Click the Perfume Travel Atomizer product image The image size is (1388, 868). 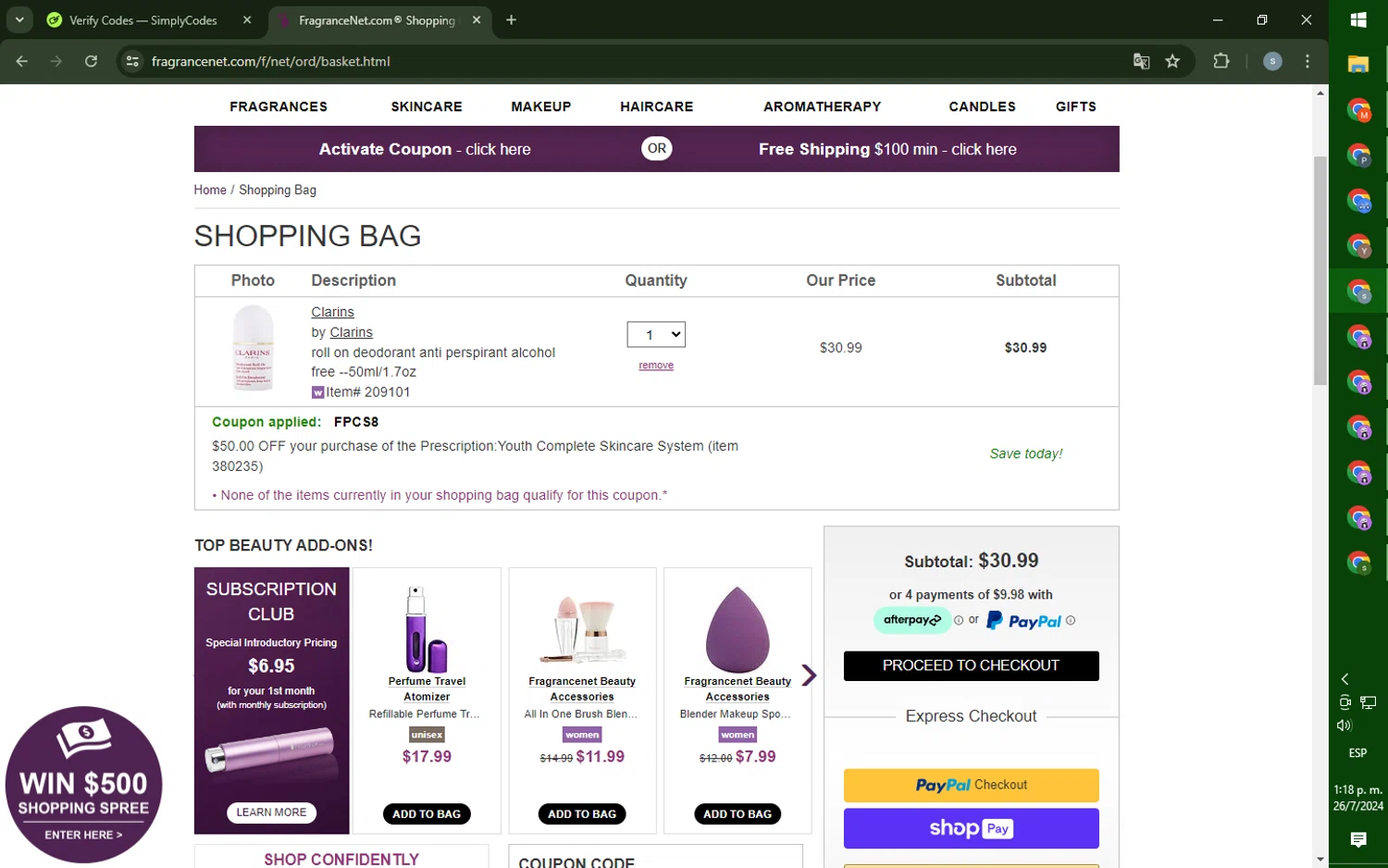427,628
